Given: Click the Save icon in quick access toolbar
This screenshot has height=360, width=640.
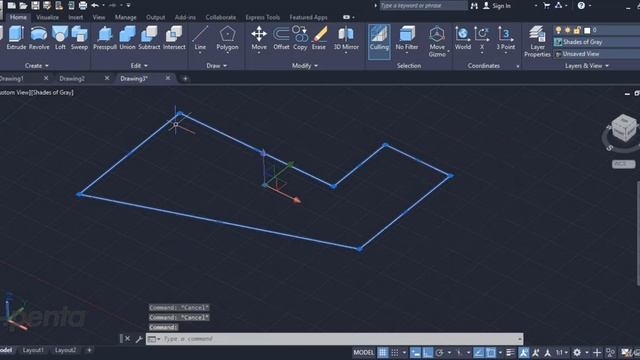Looking at the screenshot, I should tap(36, 5).
